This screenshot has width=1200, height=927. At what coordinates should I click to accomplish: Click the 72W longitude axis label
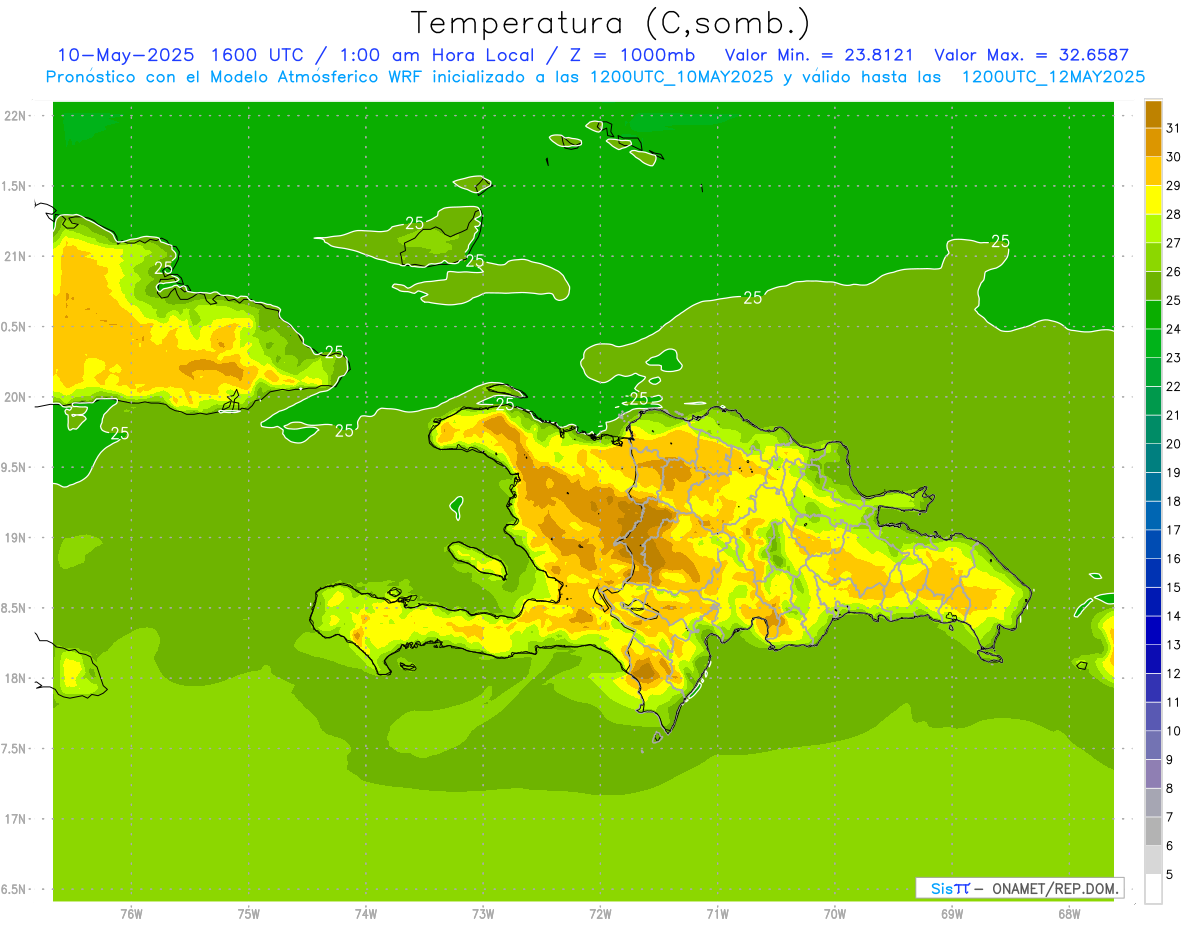(x=600, y=914)
